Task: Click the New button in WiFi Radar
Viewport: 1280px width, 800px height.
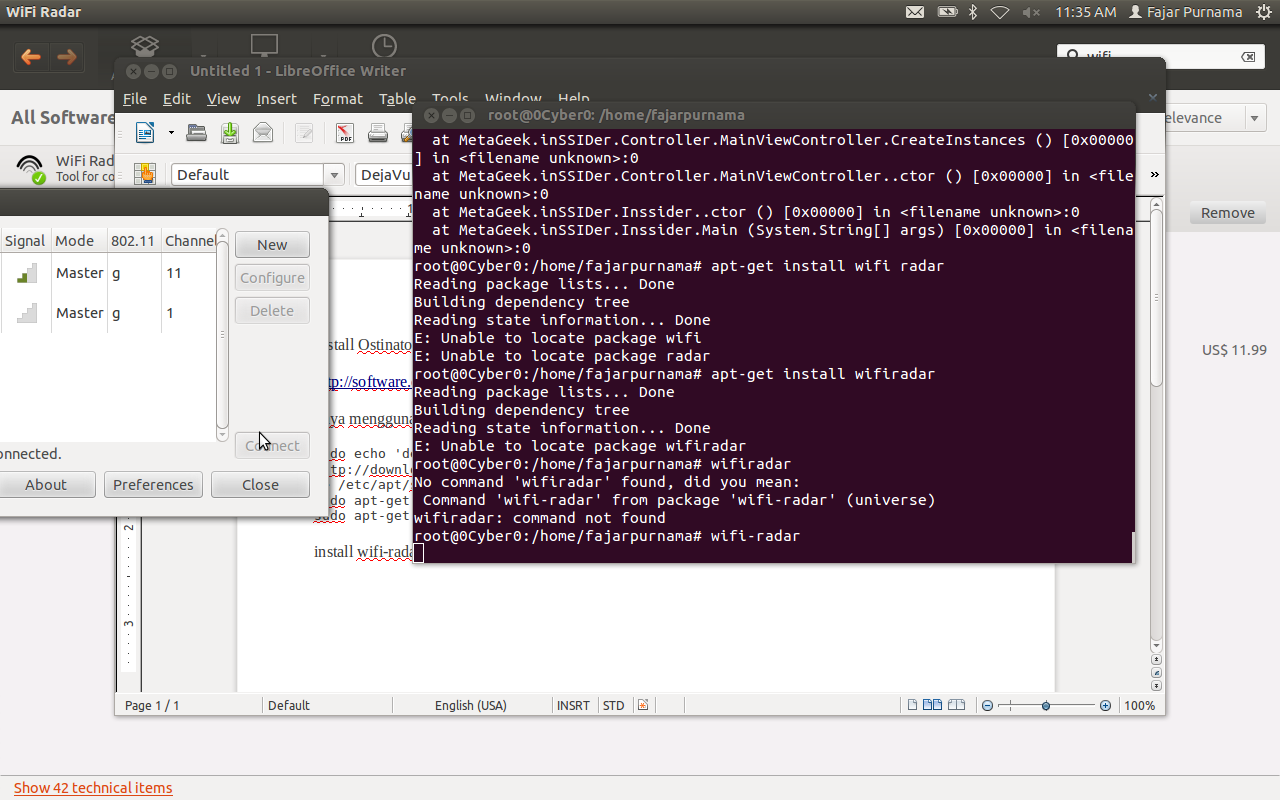Action: pos(272,245)
